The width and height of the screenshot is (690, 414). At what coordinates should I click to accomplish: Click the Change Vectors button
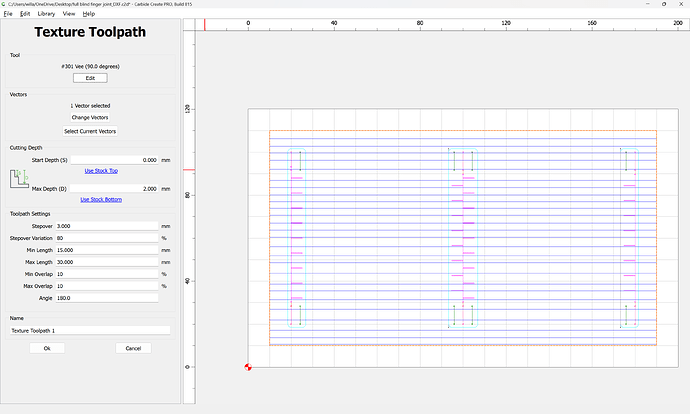[90, 117]
